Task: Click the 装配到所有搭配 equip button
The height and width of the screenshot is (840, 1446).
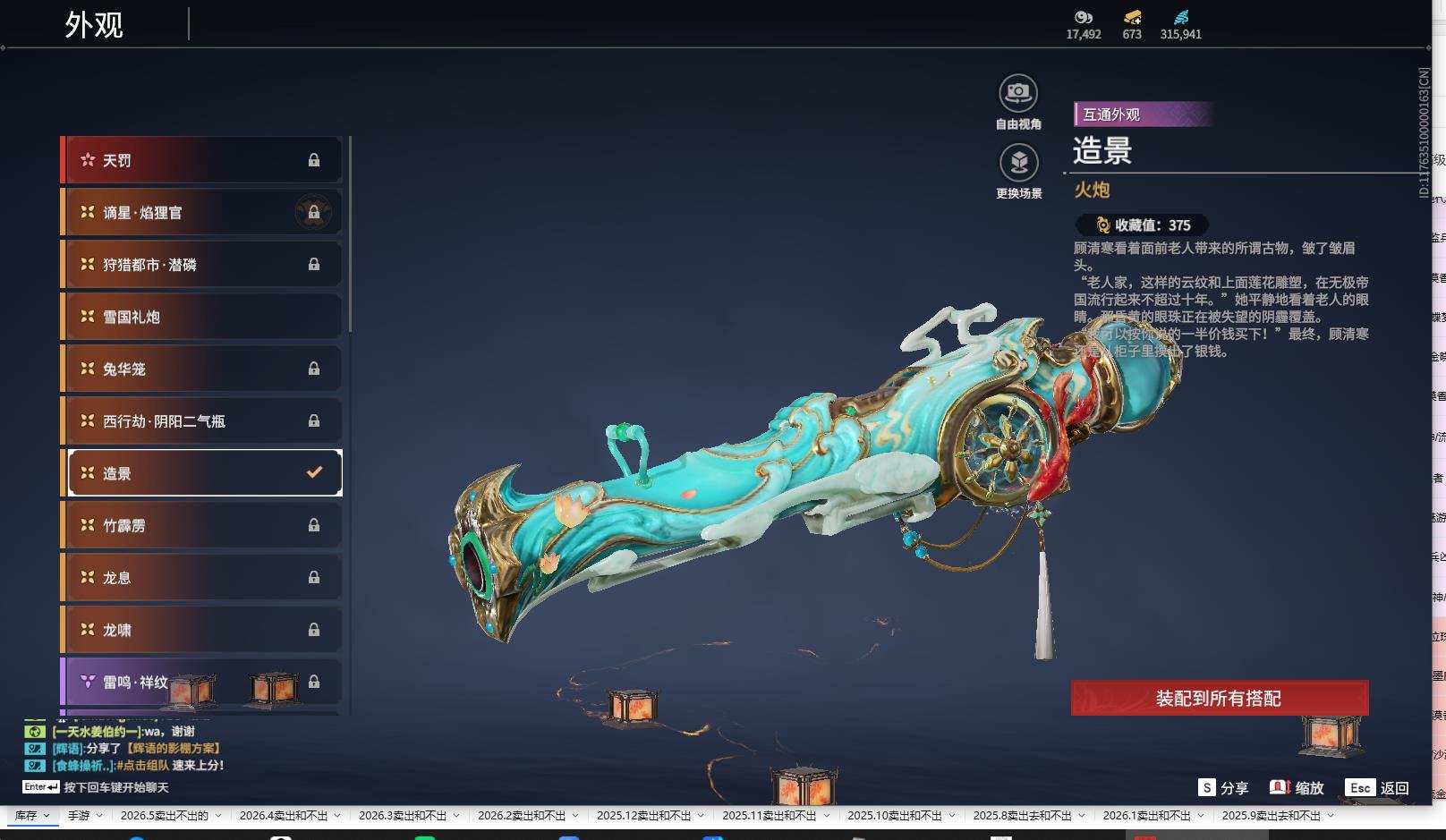Action: click(1220, 698)
